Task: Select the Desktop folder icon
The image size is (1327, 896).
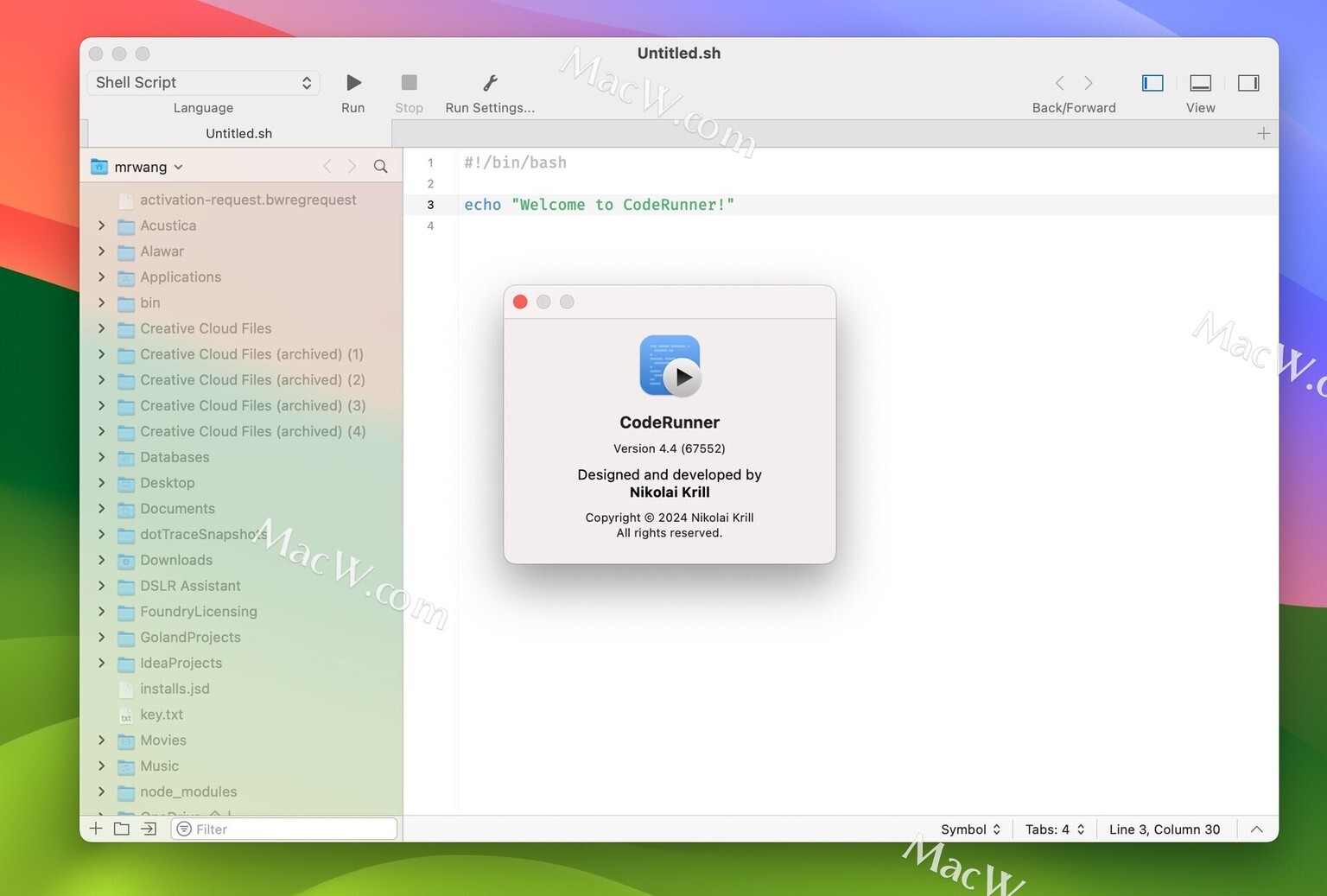Action: pos(126,483)
